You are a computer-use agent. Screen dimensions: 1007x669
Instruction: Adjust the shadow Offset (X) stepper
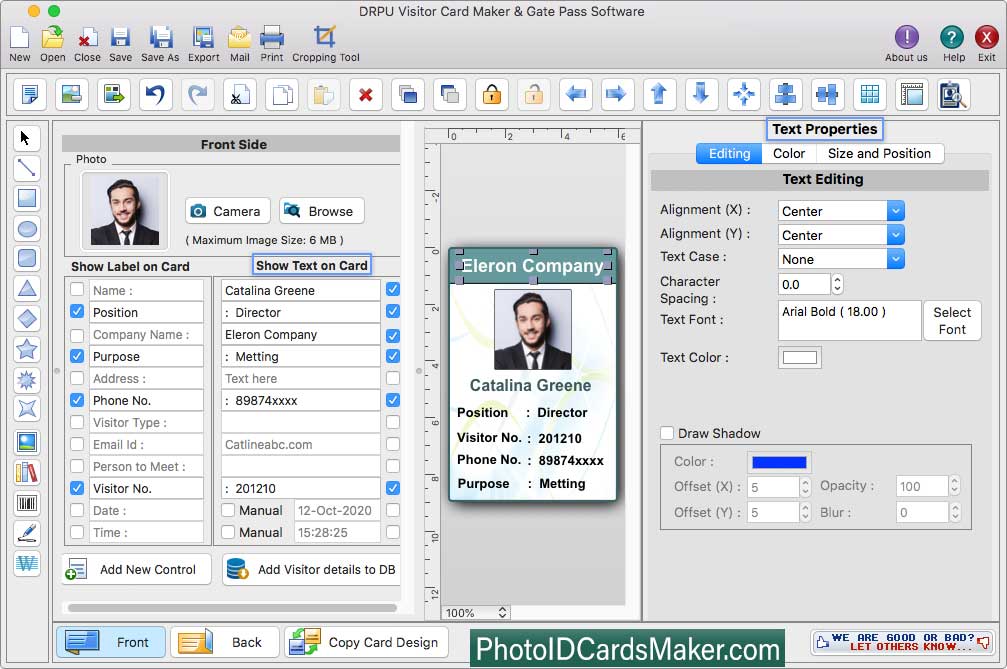tap(805, 487)
